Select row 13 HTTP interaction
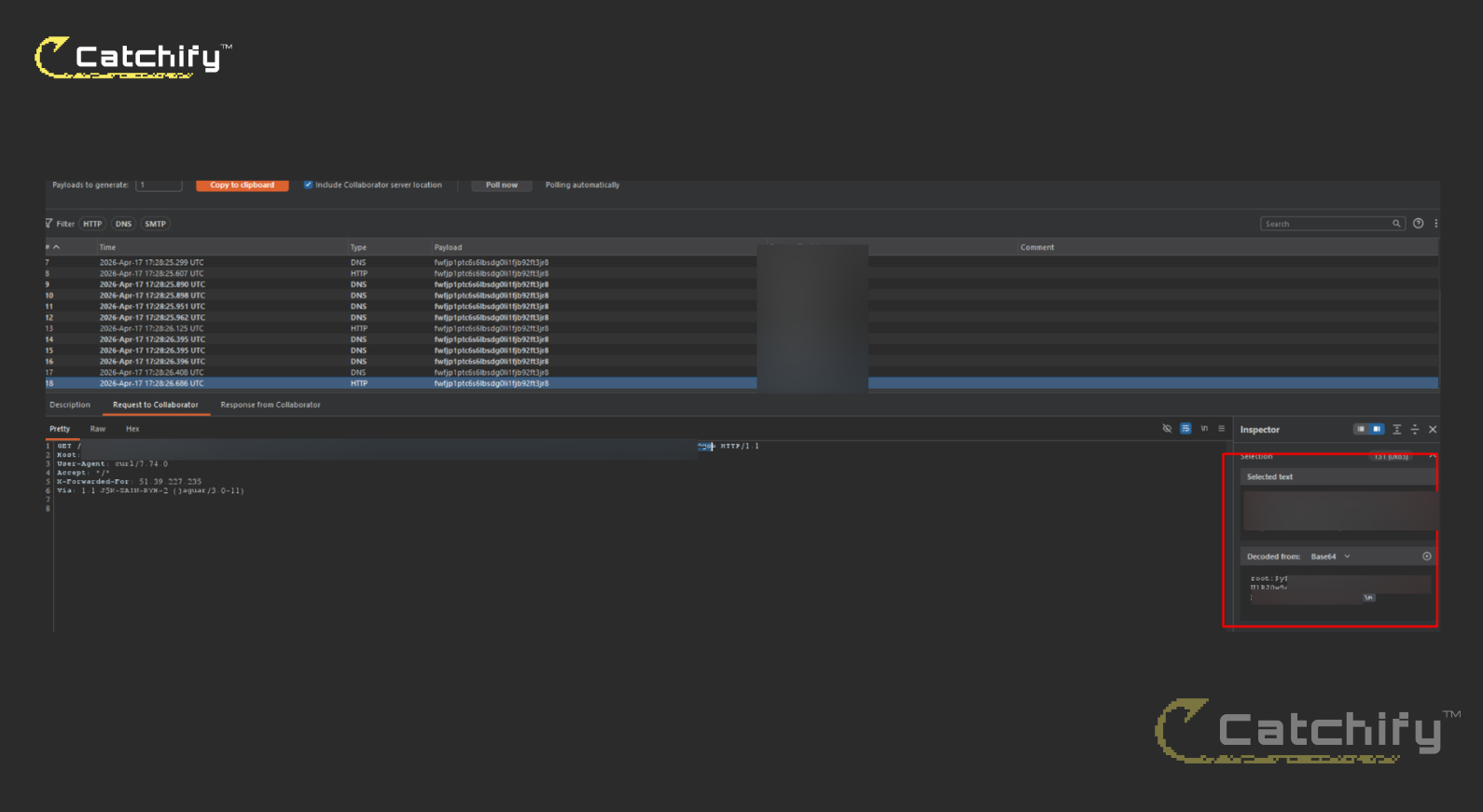1483x812 pixels. pos(741,328)
